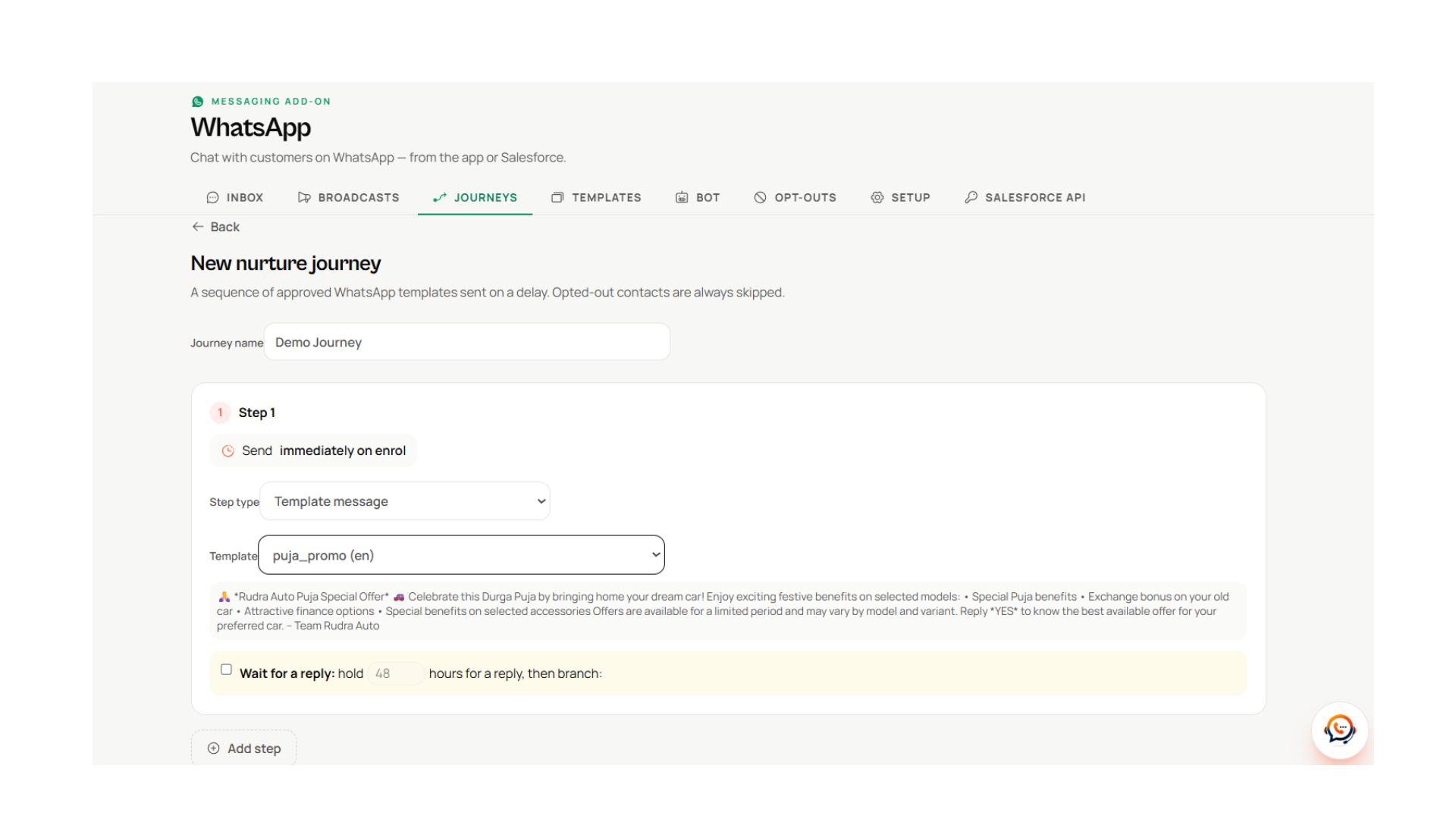Click the Opt-Outs blocked circle icon
Screen dimensions: 1456x819
coord(760,197)
